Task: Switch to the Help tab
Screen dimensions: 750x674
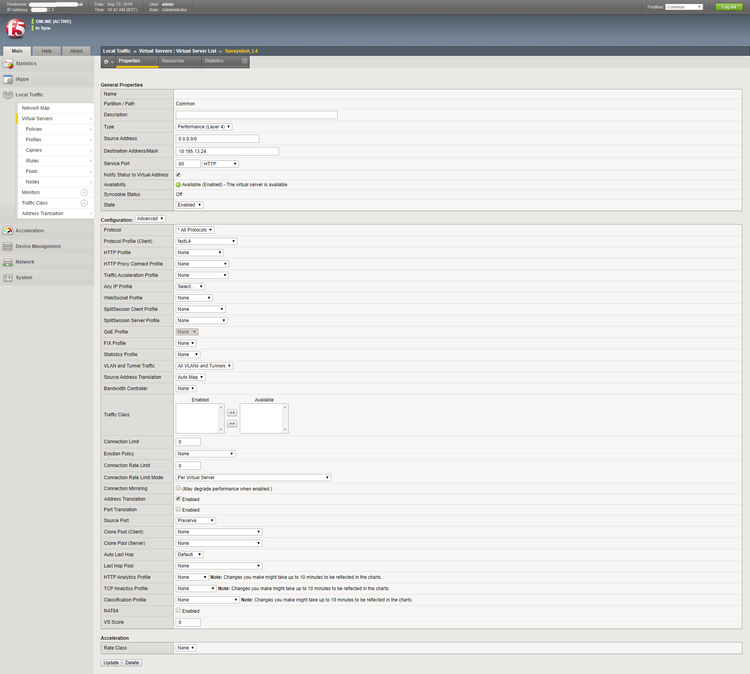Action: click(46, 51)
